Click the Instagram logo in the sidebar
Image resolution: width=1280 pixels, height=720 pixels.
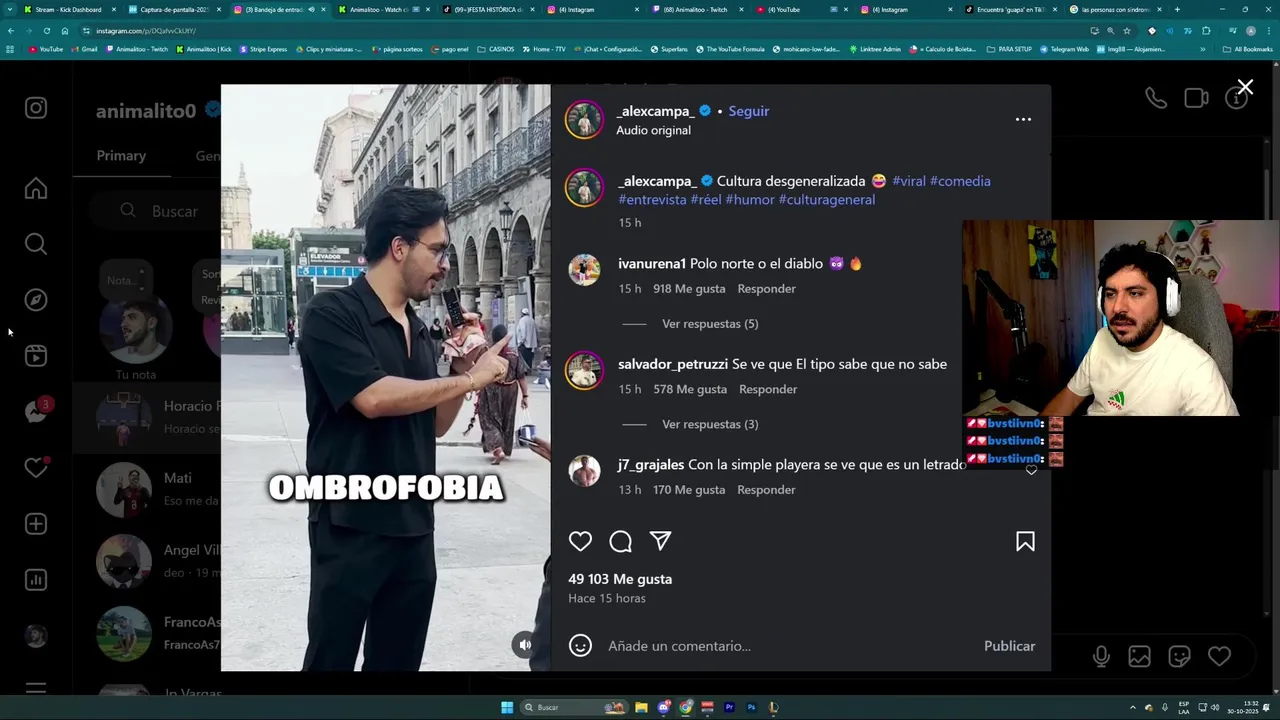(36, 108)
